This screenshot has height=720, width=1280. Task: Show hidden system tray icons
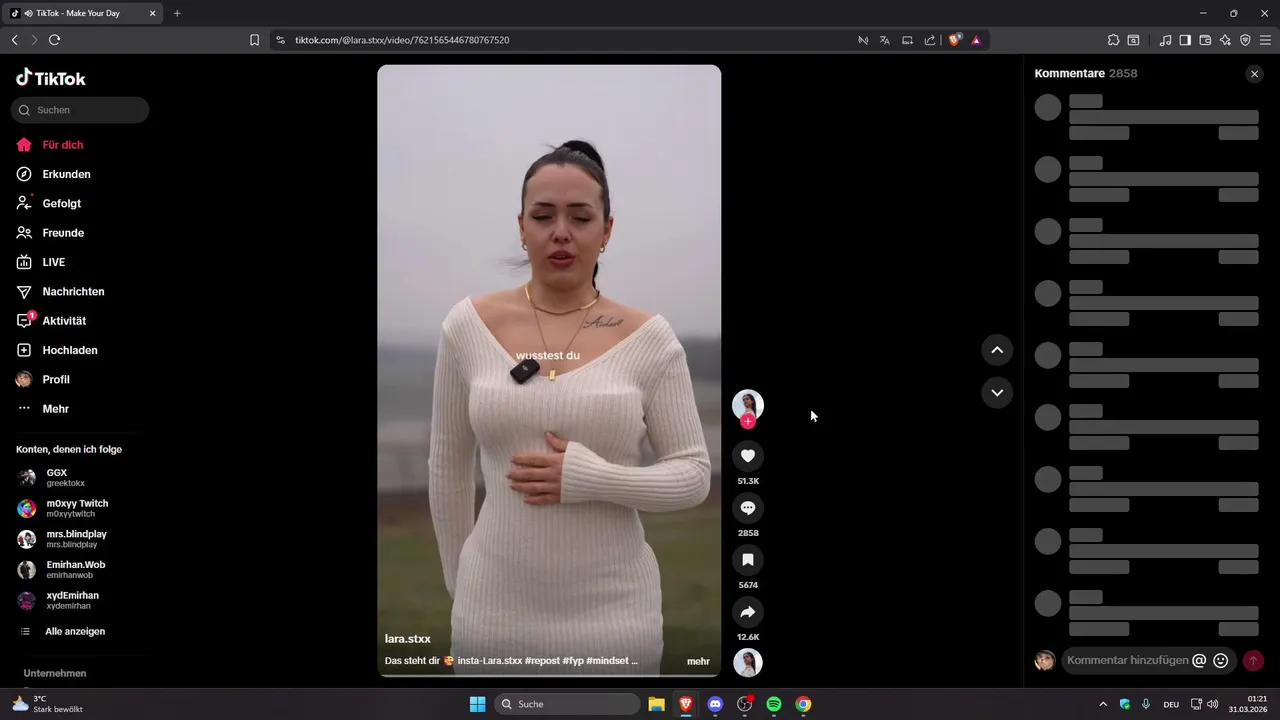pos(1103,704)
